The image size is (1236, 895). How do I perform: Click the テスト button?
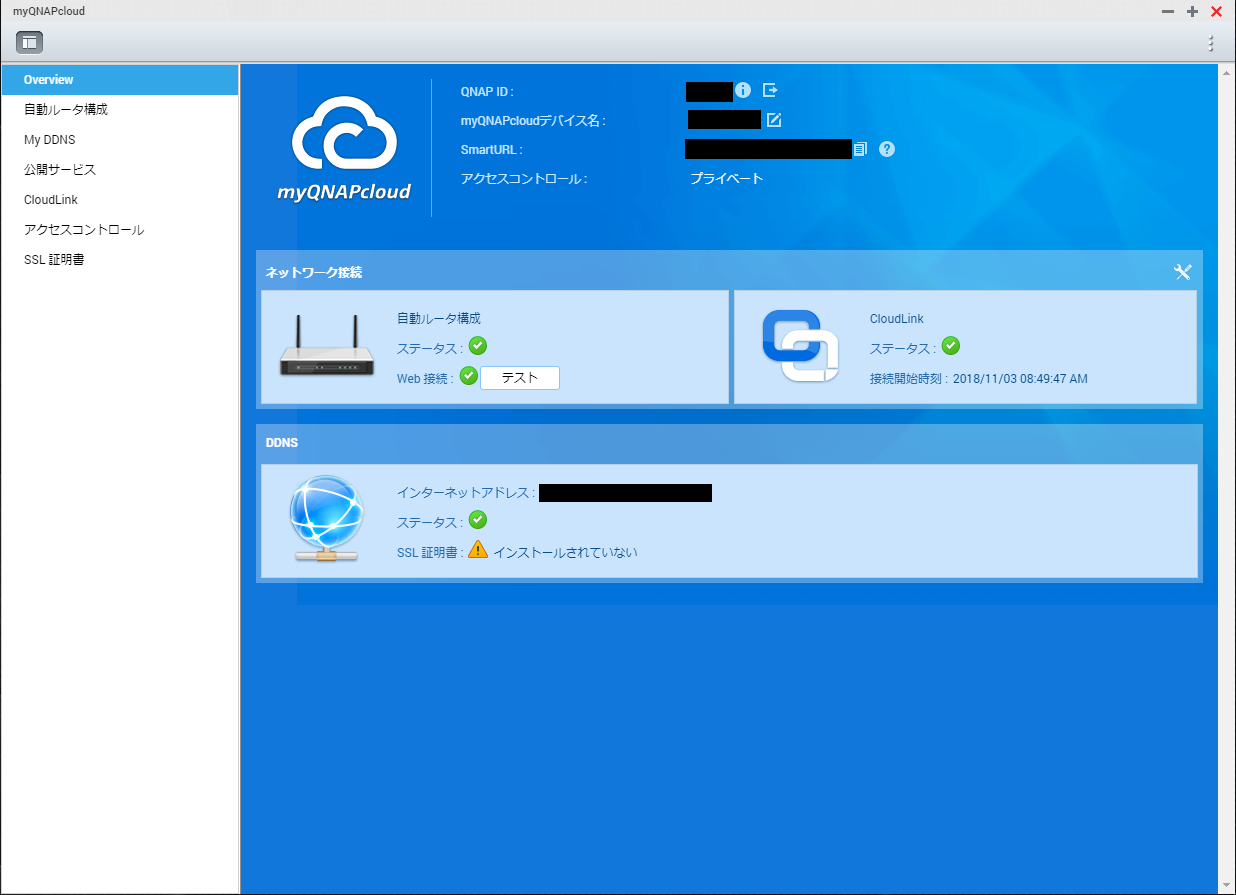520,378
